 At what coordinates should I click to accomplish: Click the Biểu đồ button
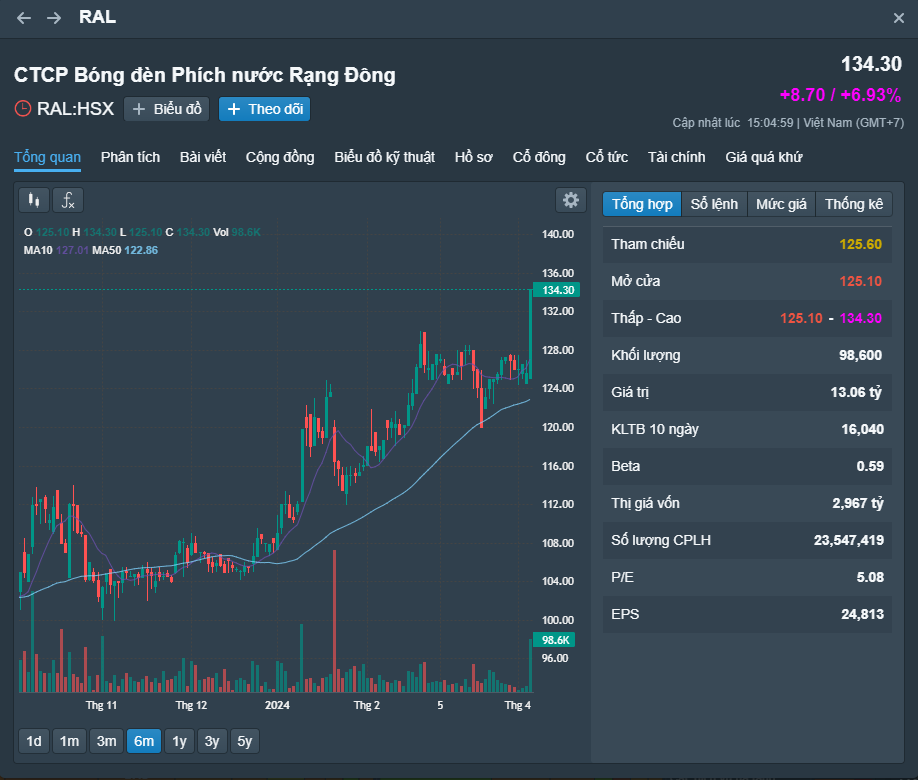click(x=166, y=109)
